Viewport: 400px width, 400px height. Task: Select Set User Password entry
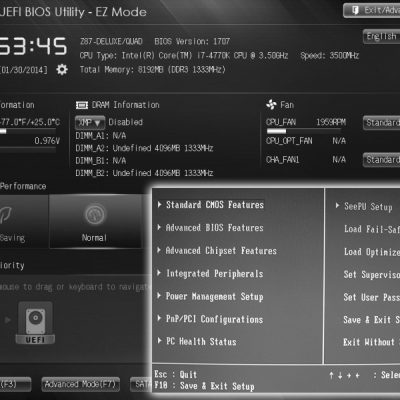point(372,297)
